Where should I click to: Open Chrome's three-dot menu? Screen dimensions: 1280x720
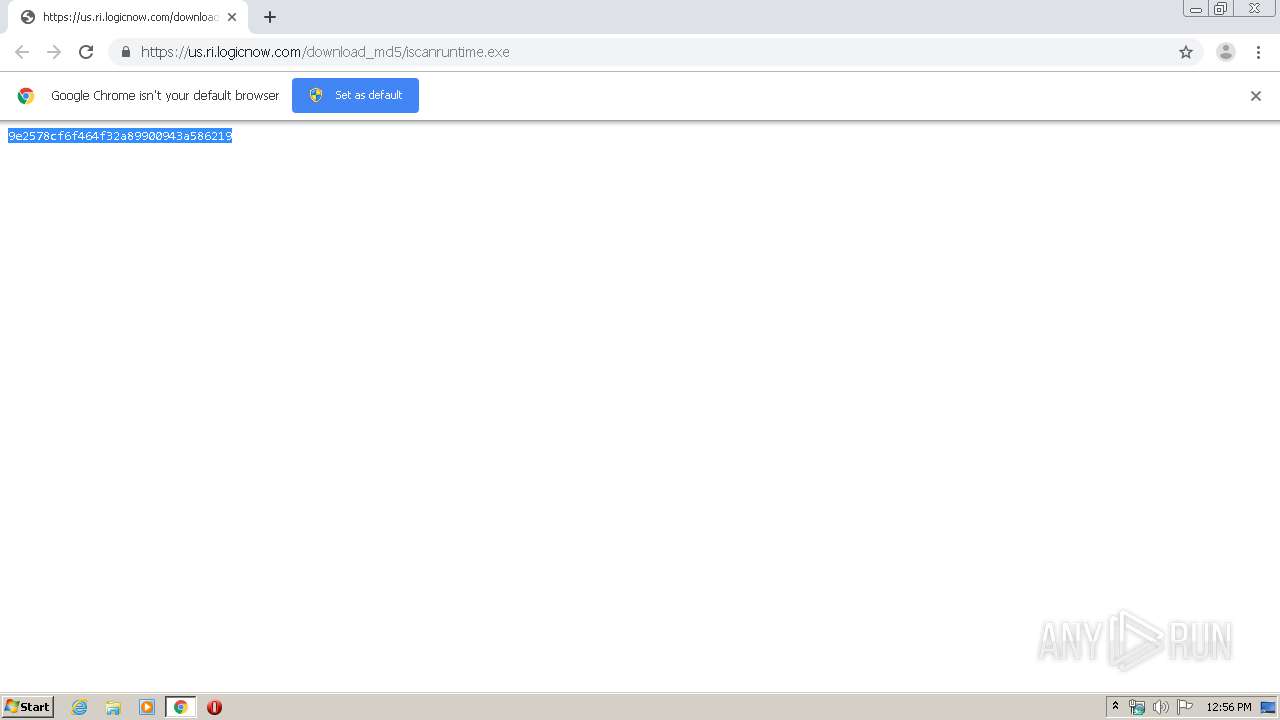(x=1258, y=52)
